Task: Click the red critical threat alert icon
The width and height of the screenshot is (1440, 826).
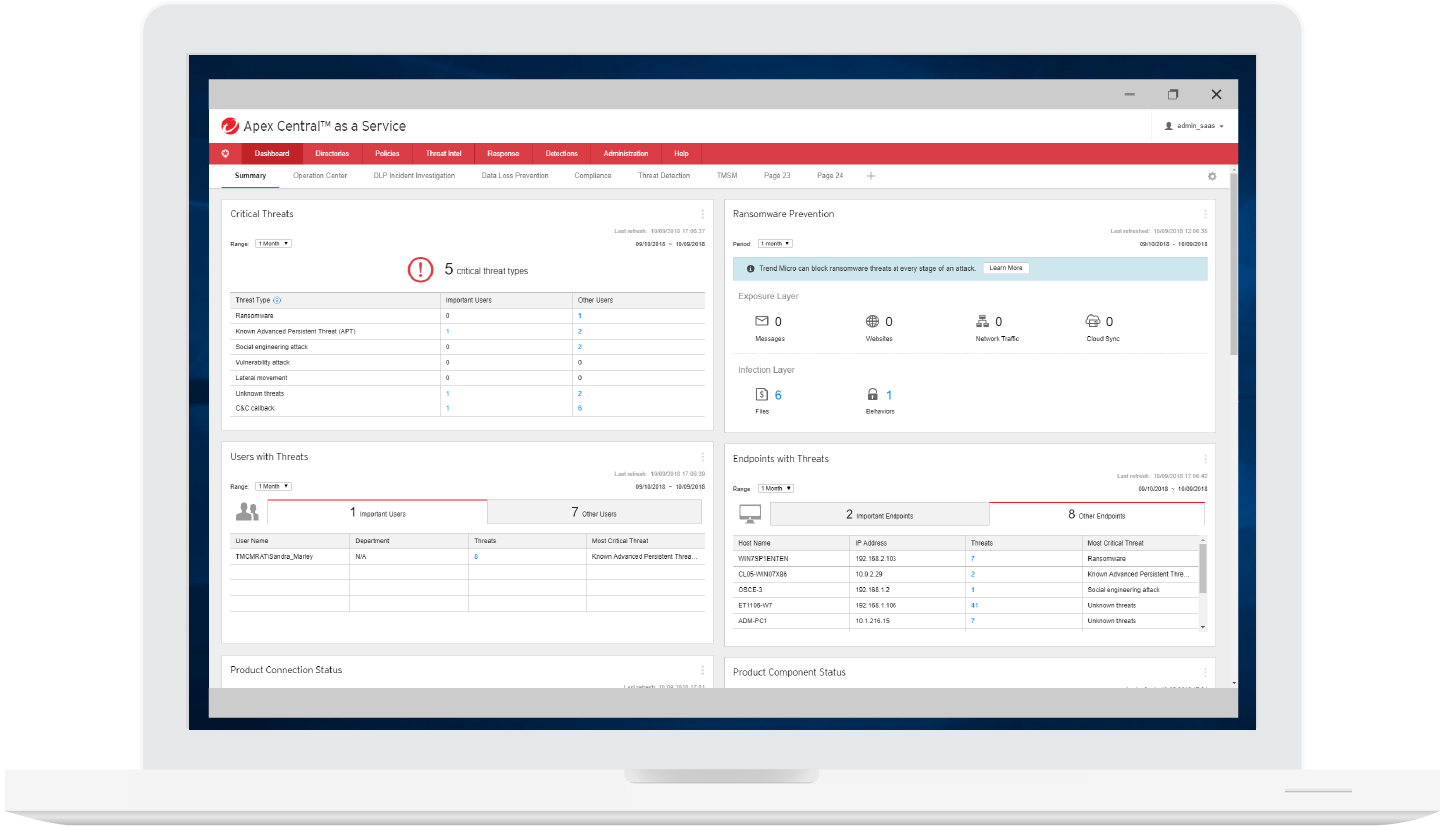Action: coord(420,270)
